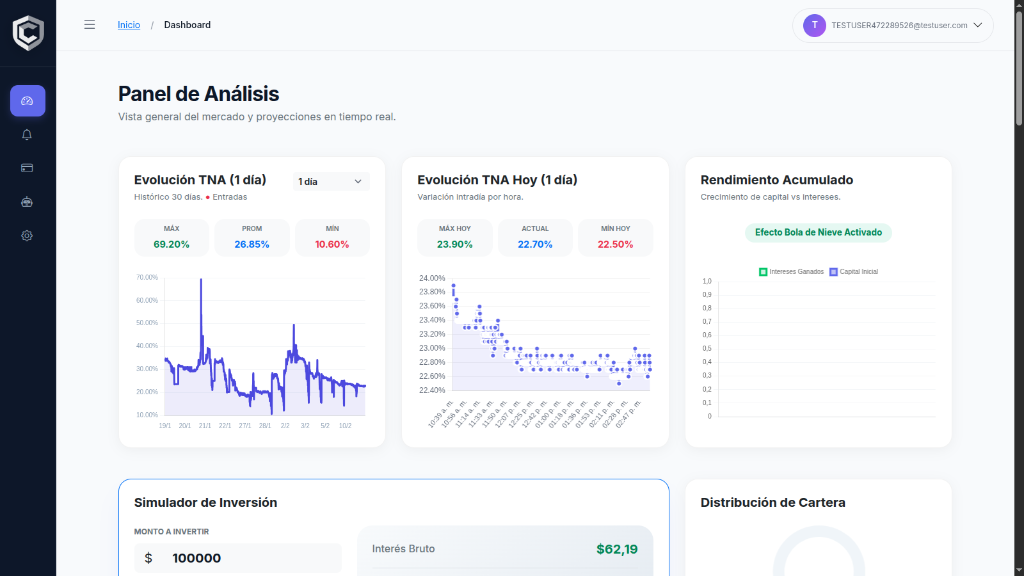
Task: Open the settings gear icon
Action: [27, 235]
